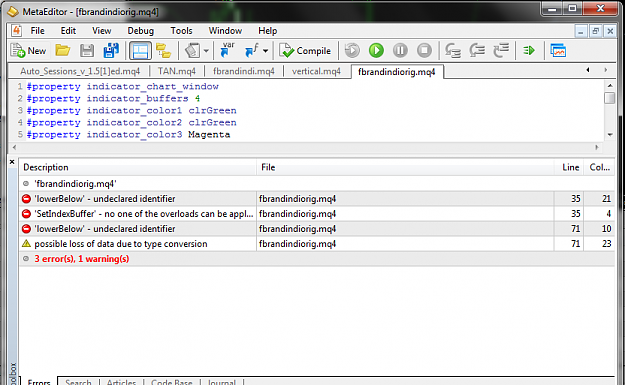Open the View menu
Image resolution: width=625 pixels, height=385 pixels.
coord(102,31)
